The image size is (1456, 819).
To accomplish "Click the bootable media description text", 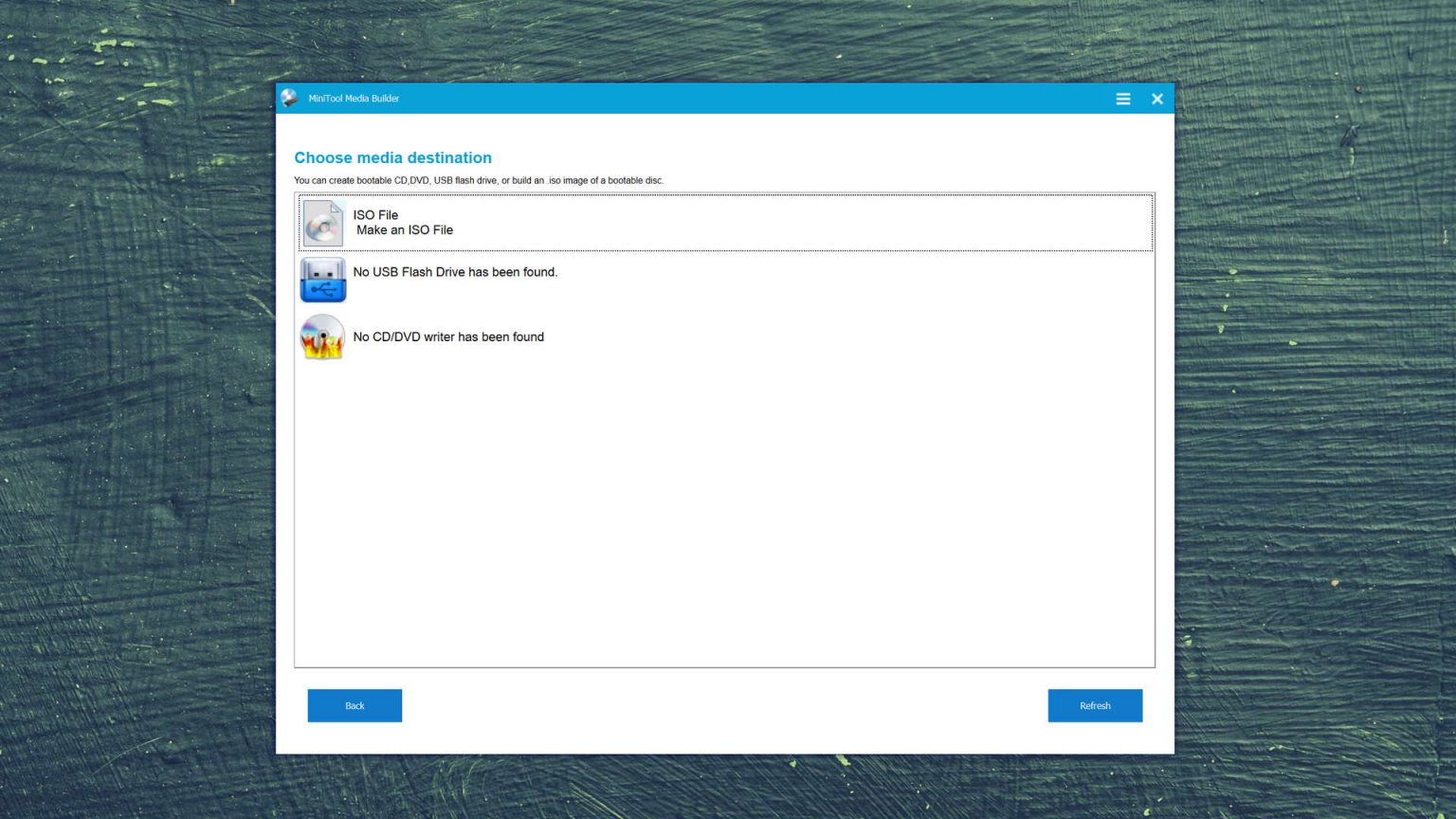I will tap(480, 180).
